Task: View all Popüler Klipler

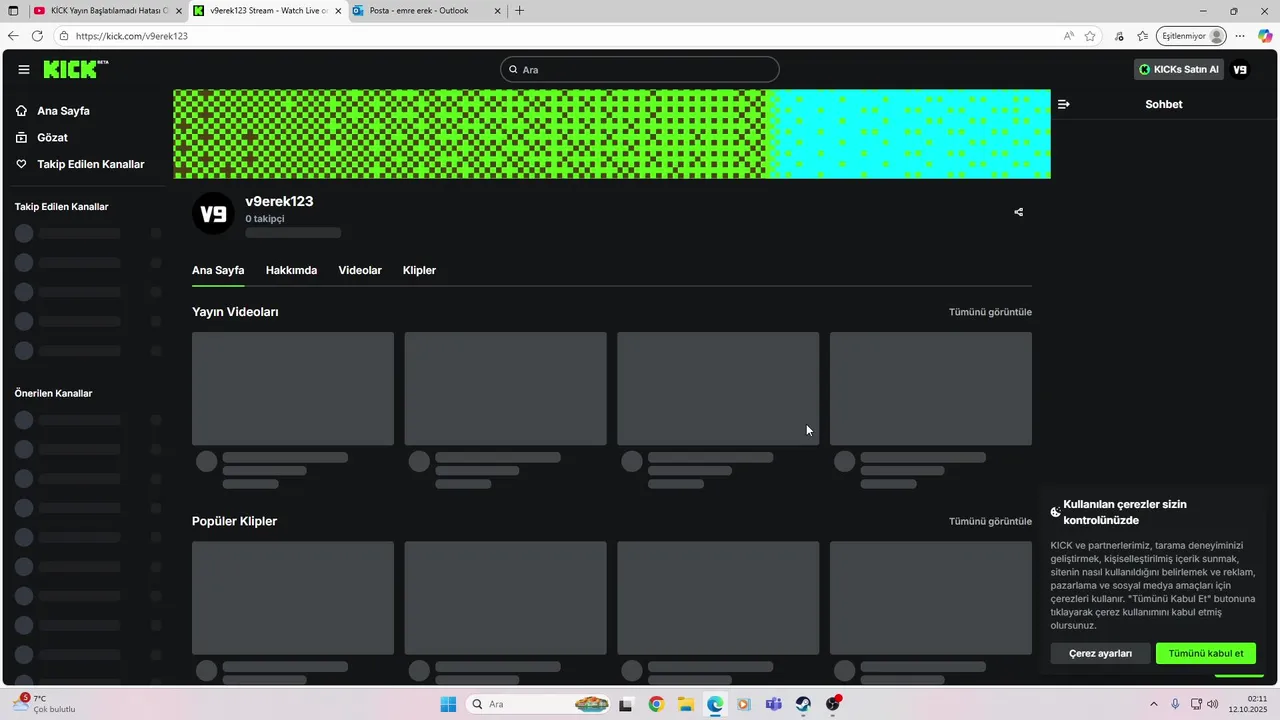Action: [x=990, y=521]
